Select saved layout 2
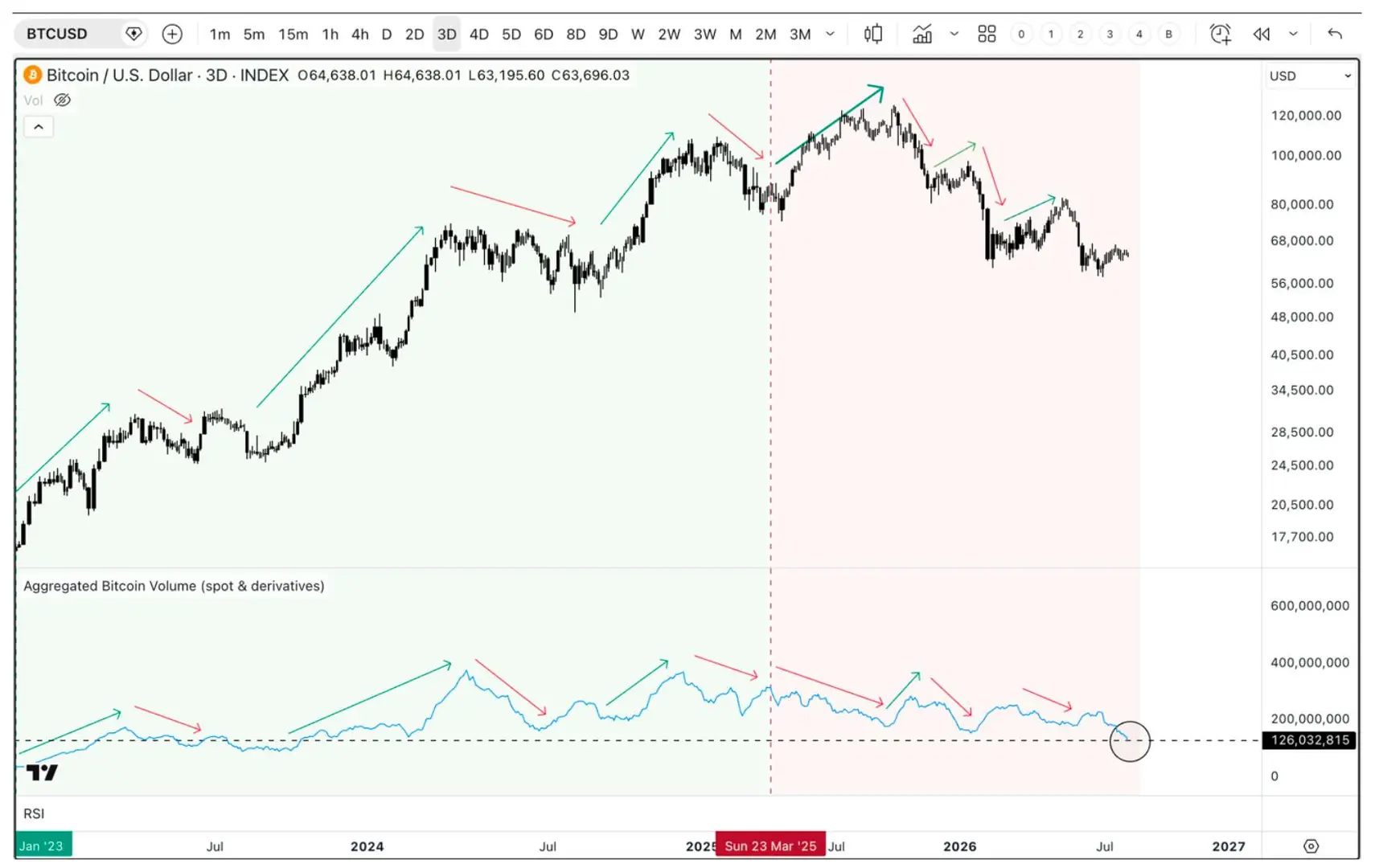The image size is (1375, 868). (1080, 34)
